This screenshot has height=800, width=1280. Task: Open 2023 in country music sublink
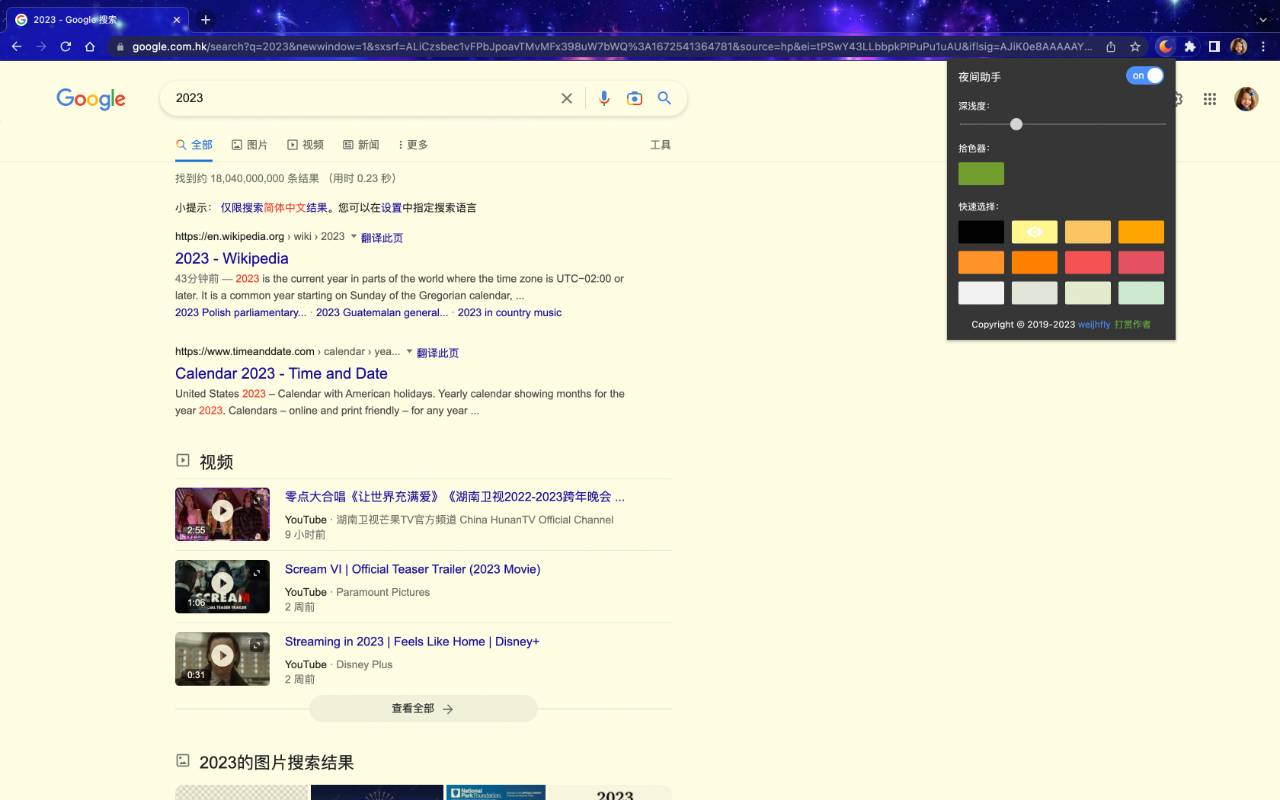click(510, 313)
